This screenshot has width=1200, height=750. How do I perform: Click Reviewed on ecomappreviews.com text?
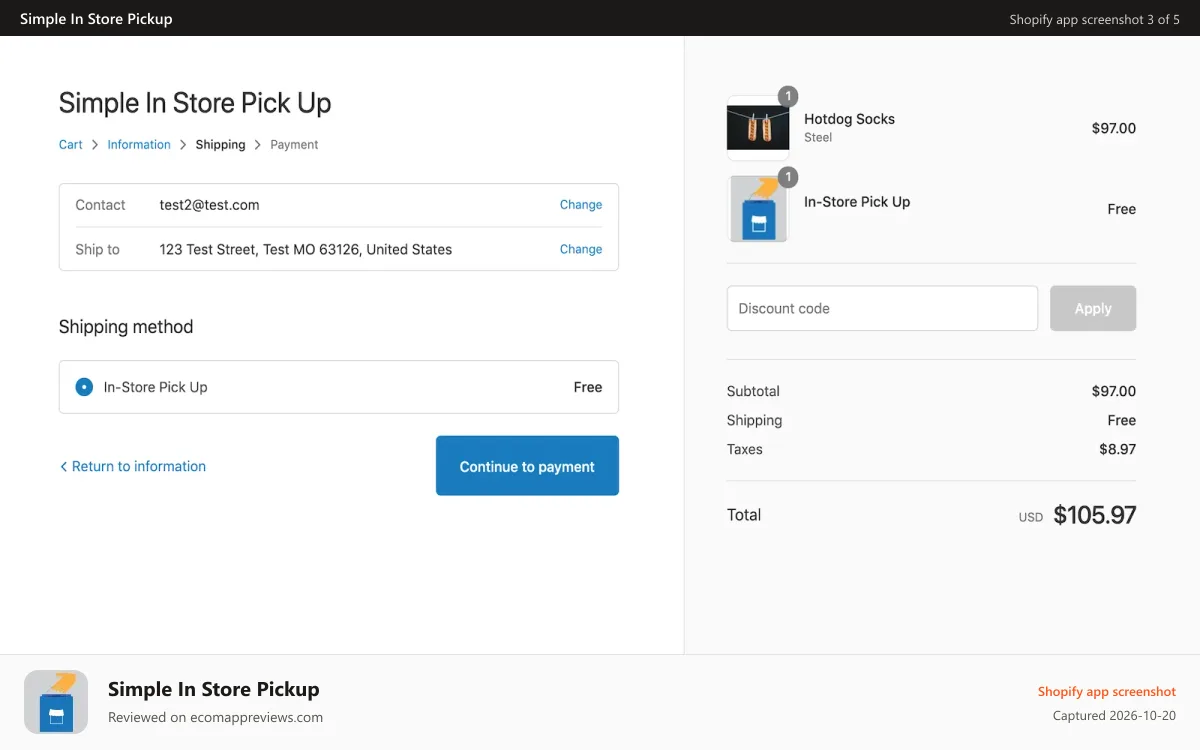coord(215,717)
